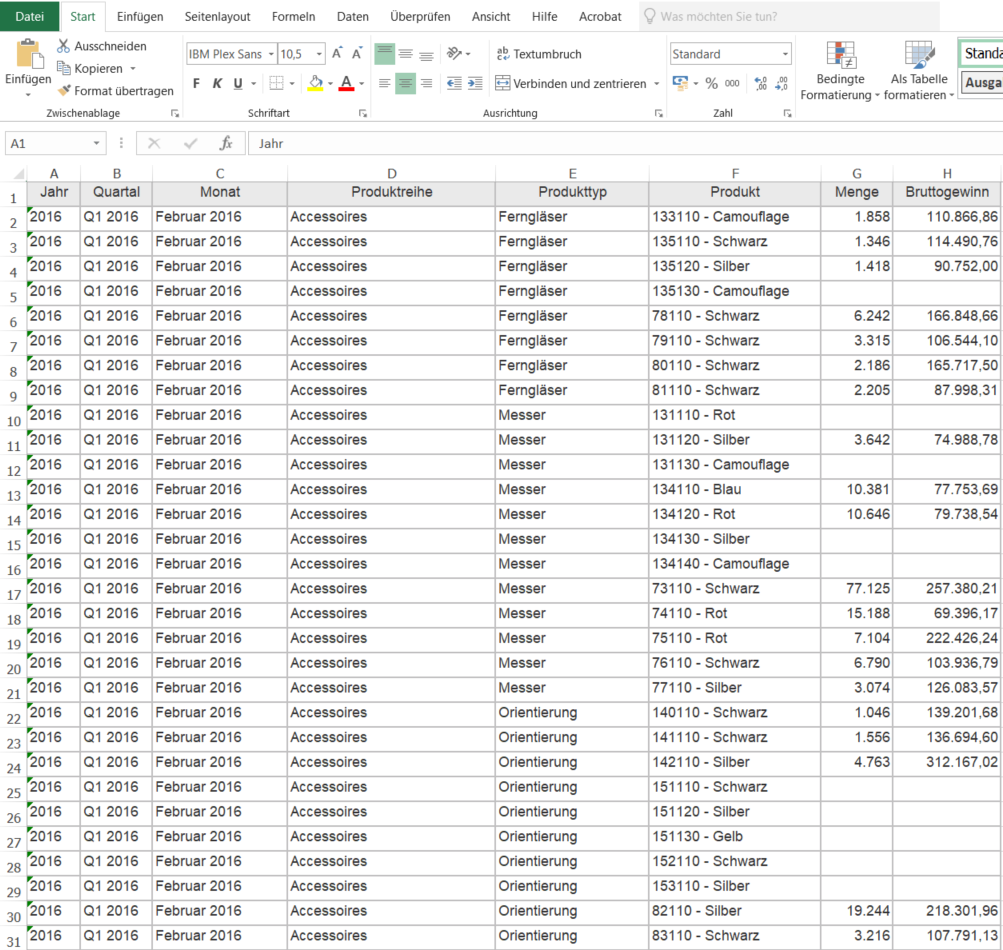Click the percent style icon

(711, 84)
